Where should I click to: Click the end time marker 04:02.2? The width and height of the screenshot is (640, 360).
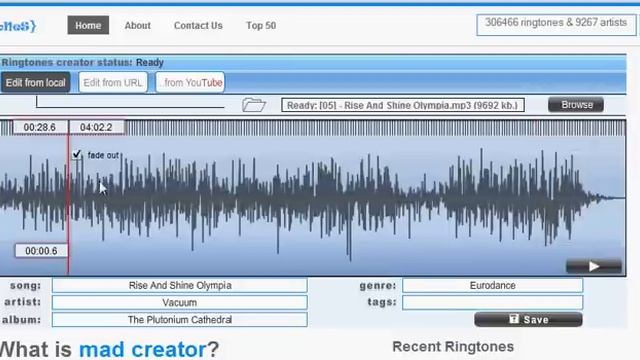(96, 127)
